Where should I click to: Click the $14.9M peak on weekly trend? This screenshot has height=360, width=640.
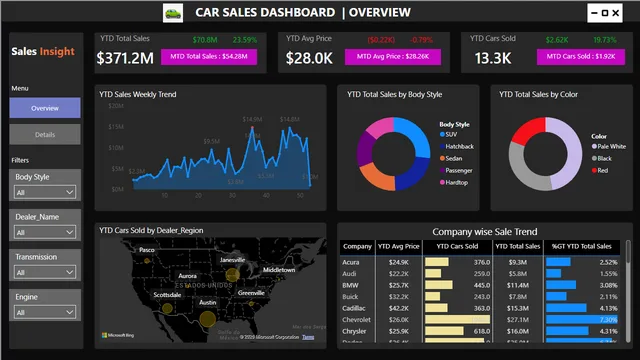click(x=252, y=127)
